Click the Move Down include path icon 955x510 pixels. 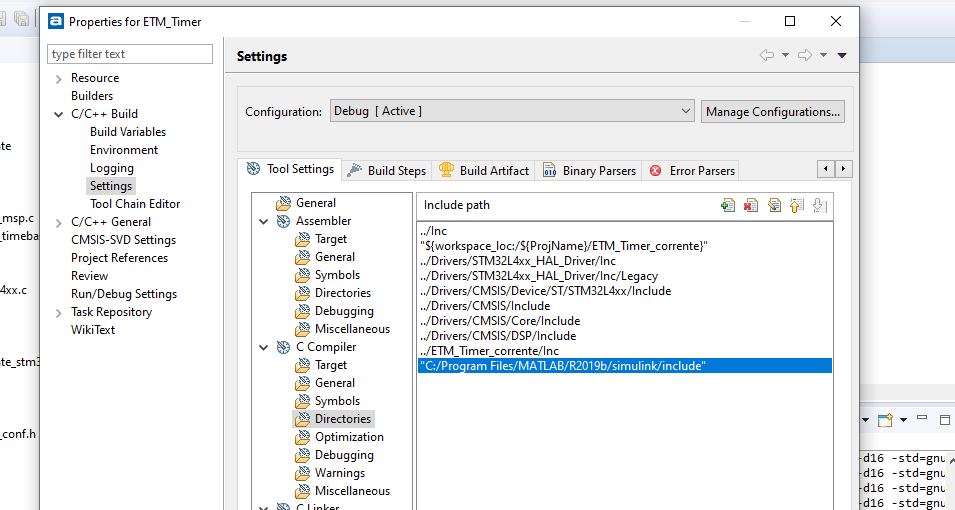coord(819,205)
